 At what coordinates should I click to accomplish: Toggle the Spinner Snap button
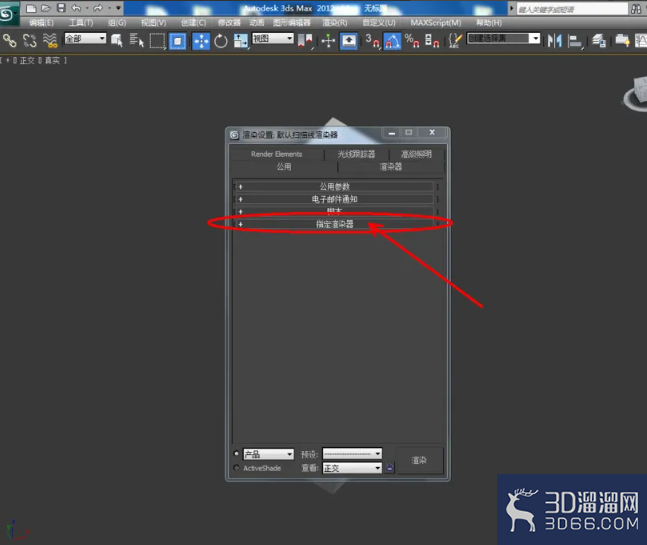pos(432,41)
